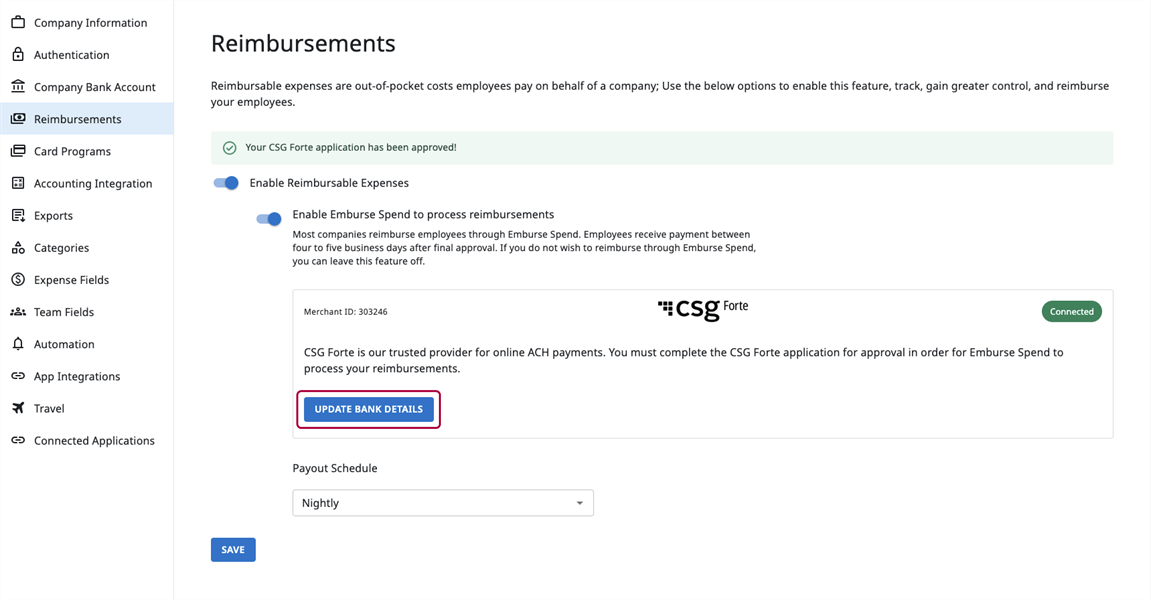Click the Team Fields people icon
This screenshot has width=1151, height=600.
[18, 312]
